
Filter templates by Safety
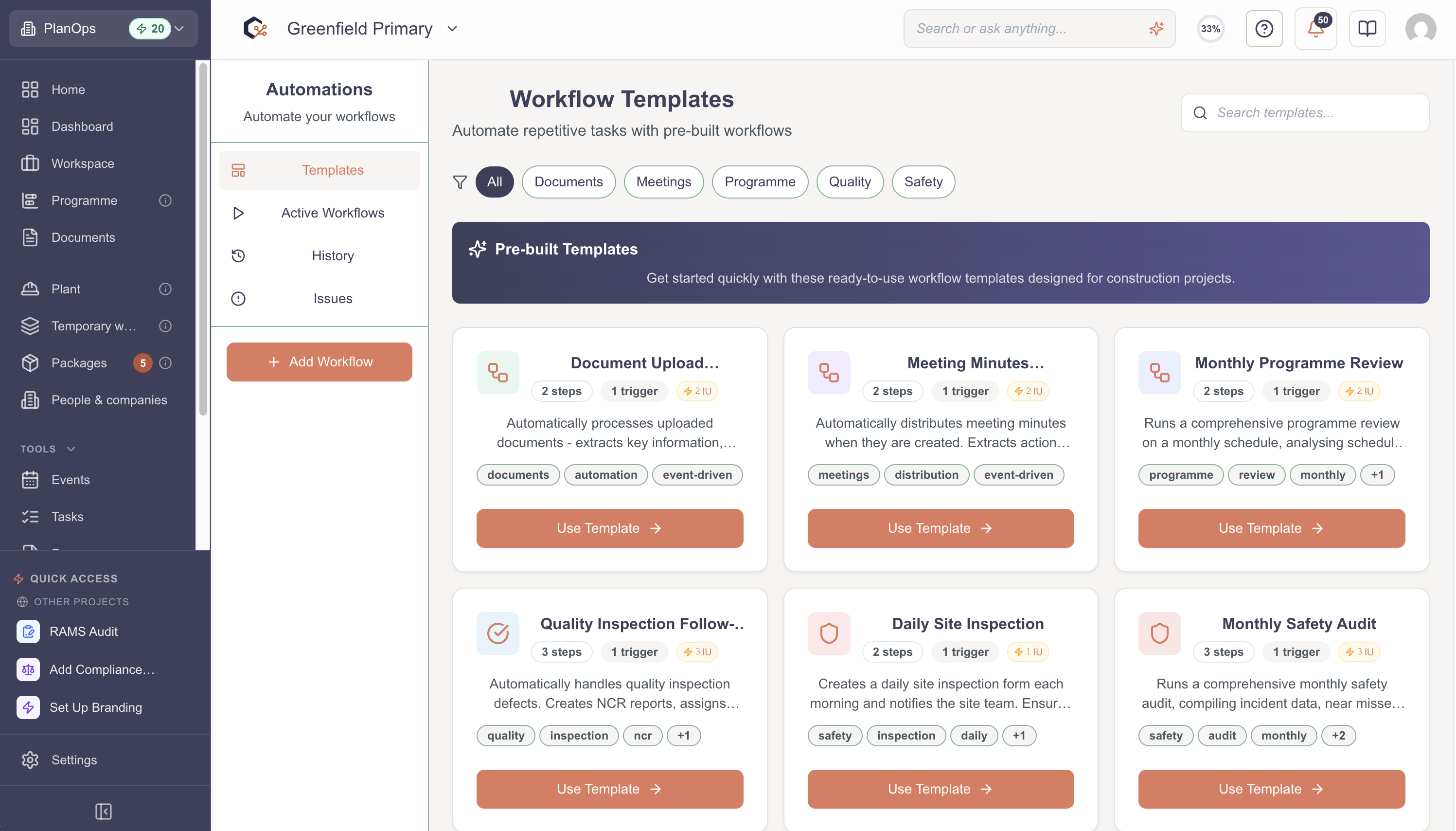click(923, 182)
